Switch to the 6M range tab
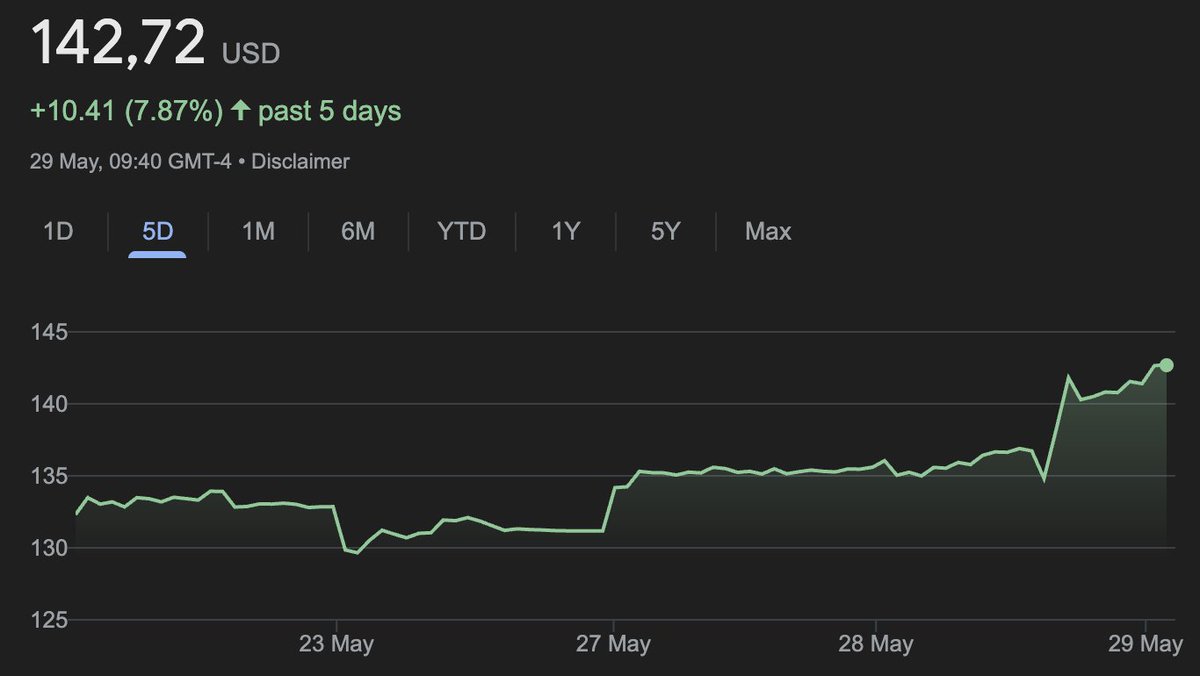This screenshot has height=676, width=1200. coord(358,232)
